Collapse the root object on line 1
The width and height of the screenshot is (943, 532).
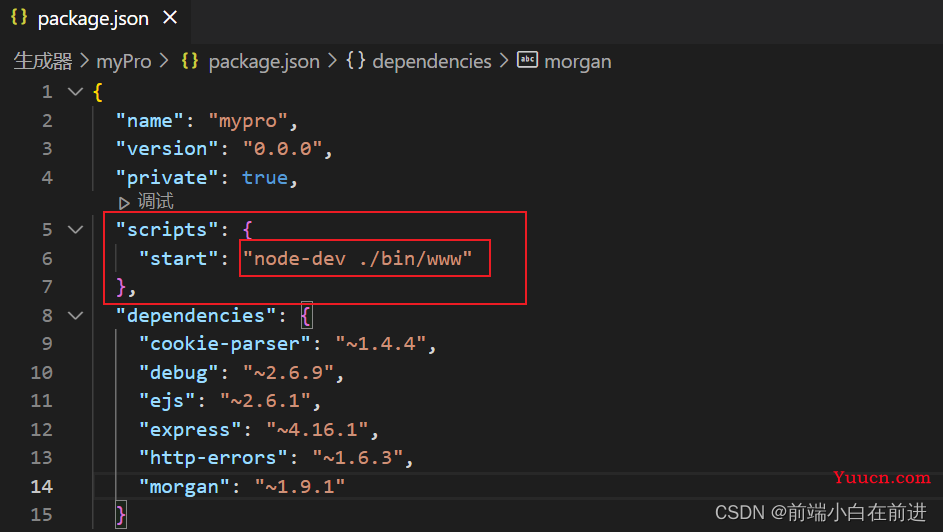[x=75, y=92]
